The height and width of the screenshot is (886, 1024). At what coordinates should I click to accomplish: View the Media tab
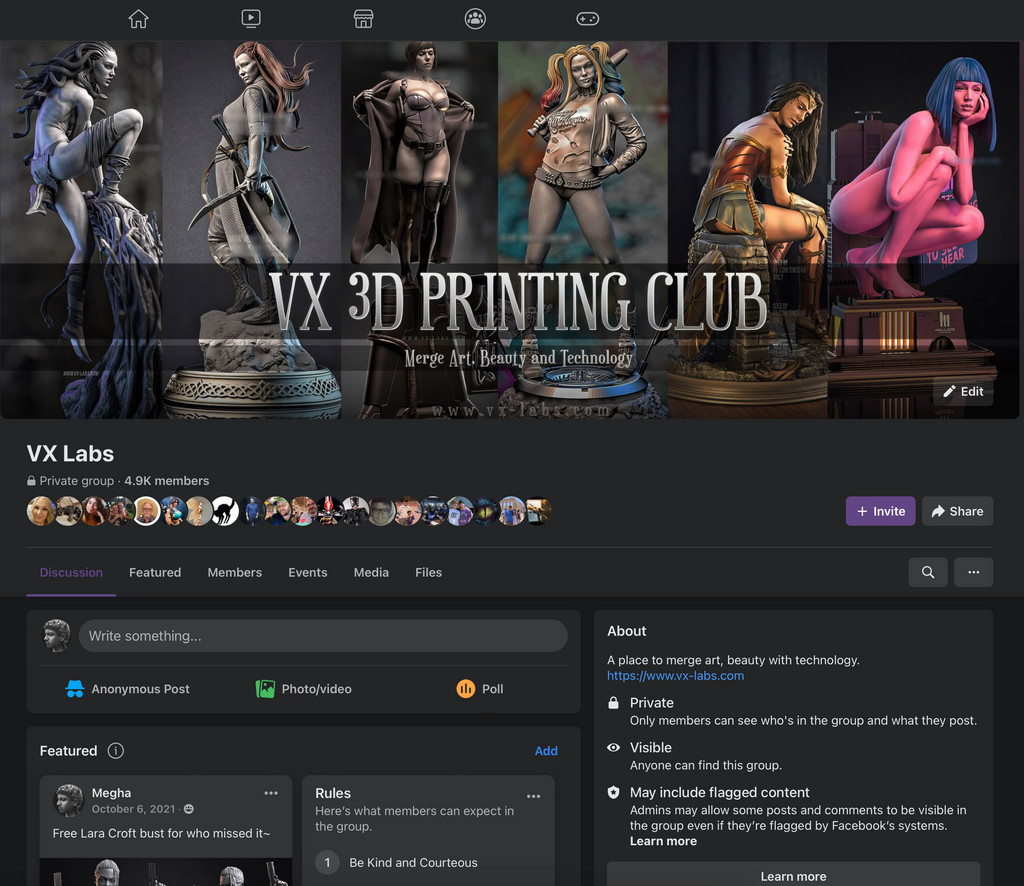coord(371,573)
